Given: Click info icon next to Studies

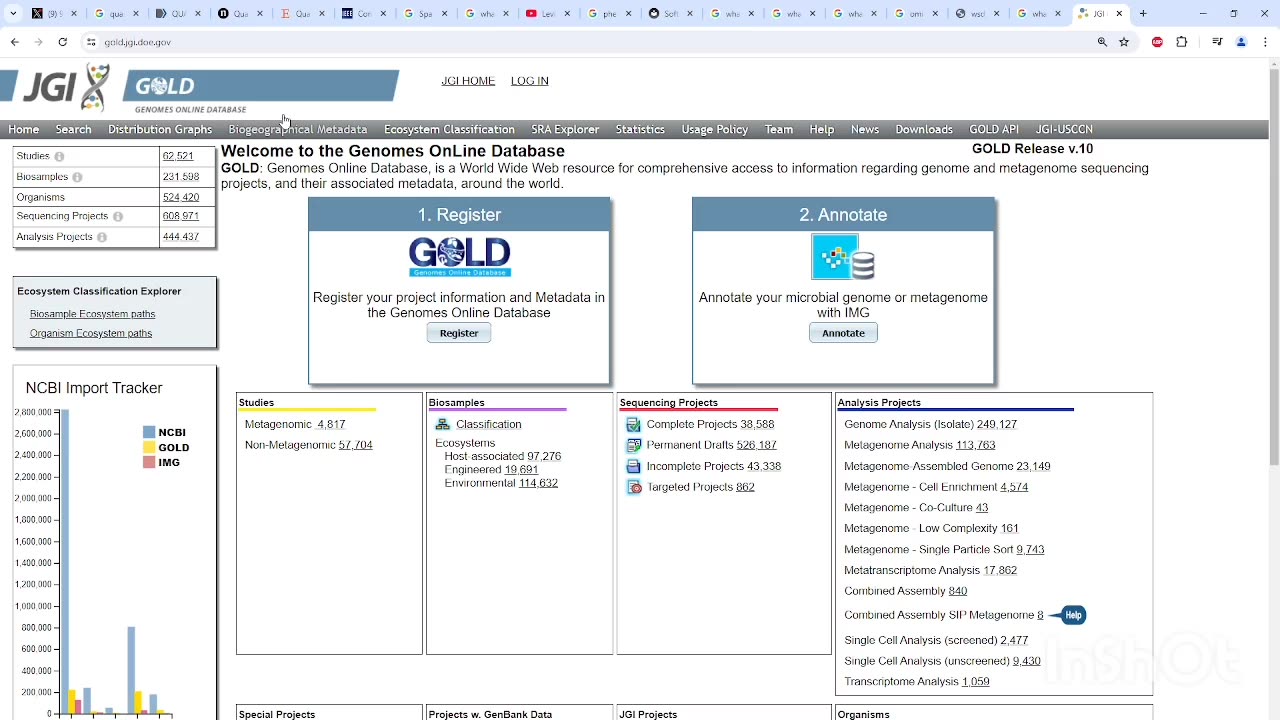Looking at the screenshot, I should click(59, 157).
